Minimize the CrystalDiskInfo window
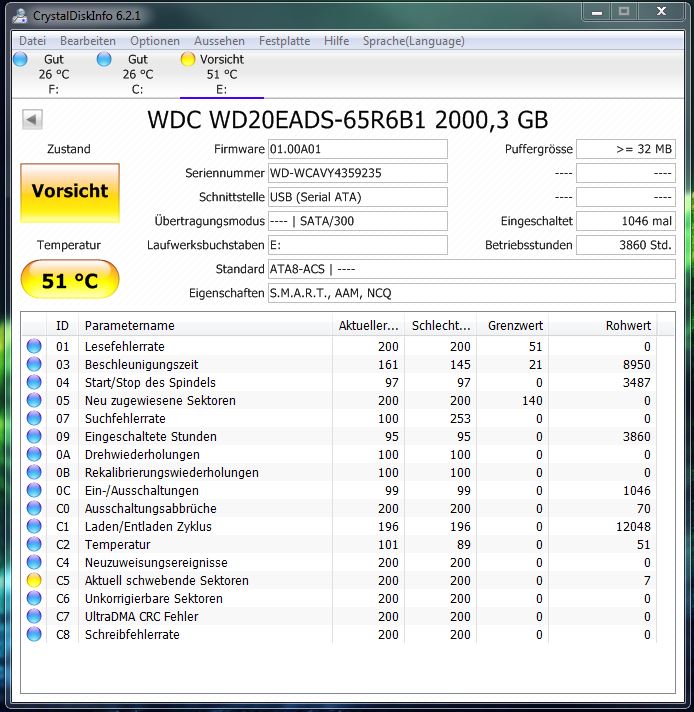The height and width of the screenshot is (712, 694). click(x=597, y=12)
